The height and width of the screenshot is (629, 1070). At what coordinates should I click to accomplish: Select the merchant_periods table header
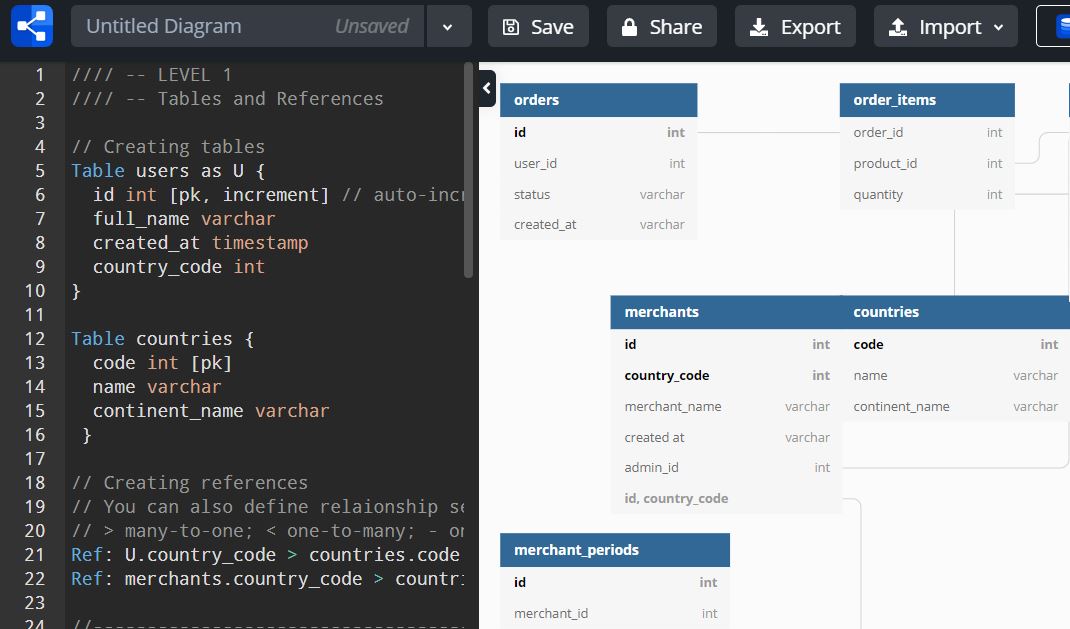tap(614, 550)
